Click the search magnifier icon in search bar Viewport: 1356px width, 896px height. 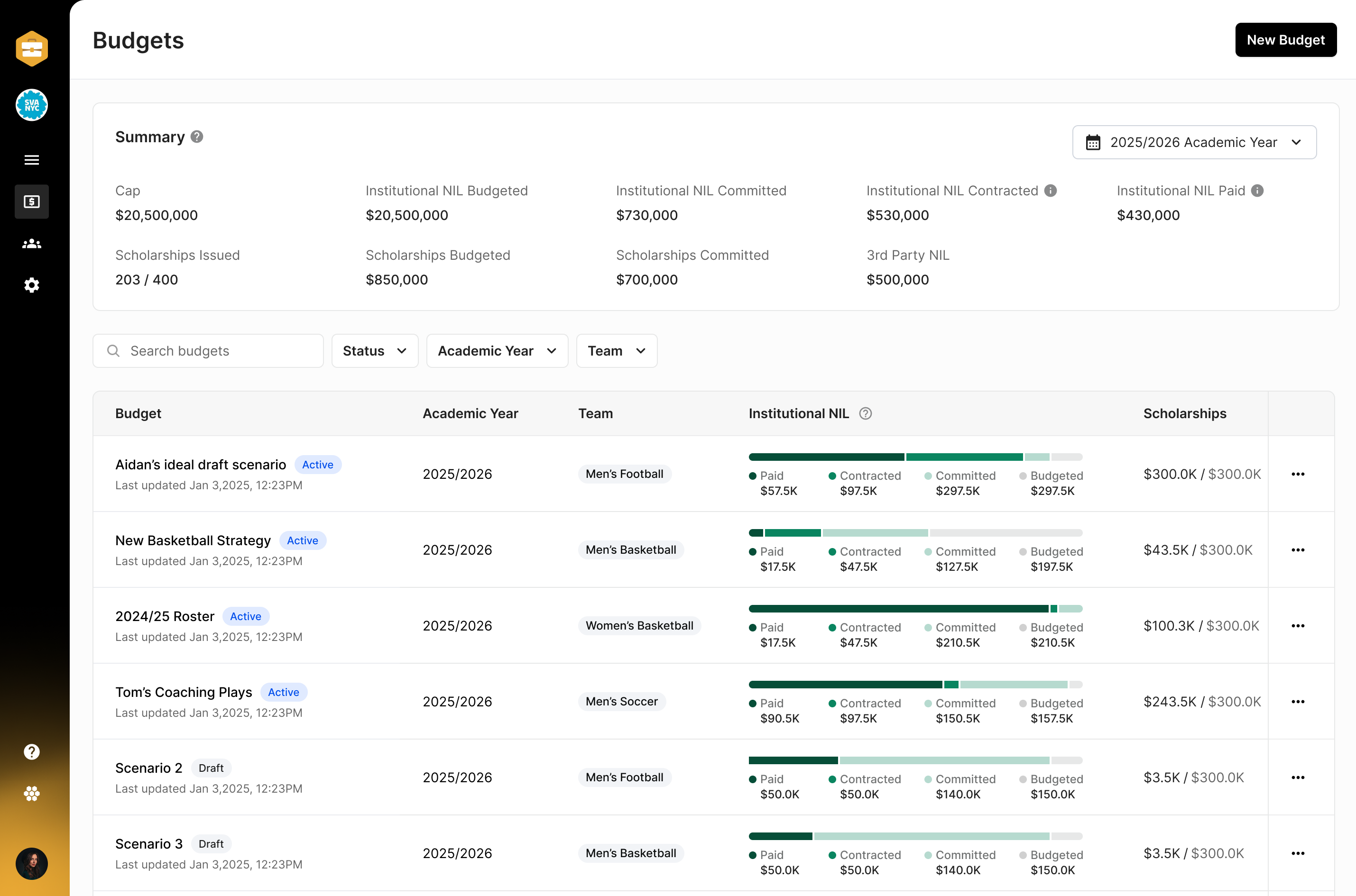113,350
